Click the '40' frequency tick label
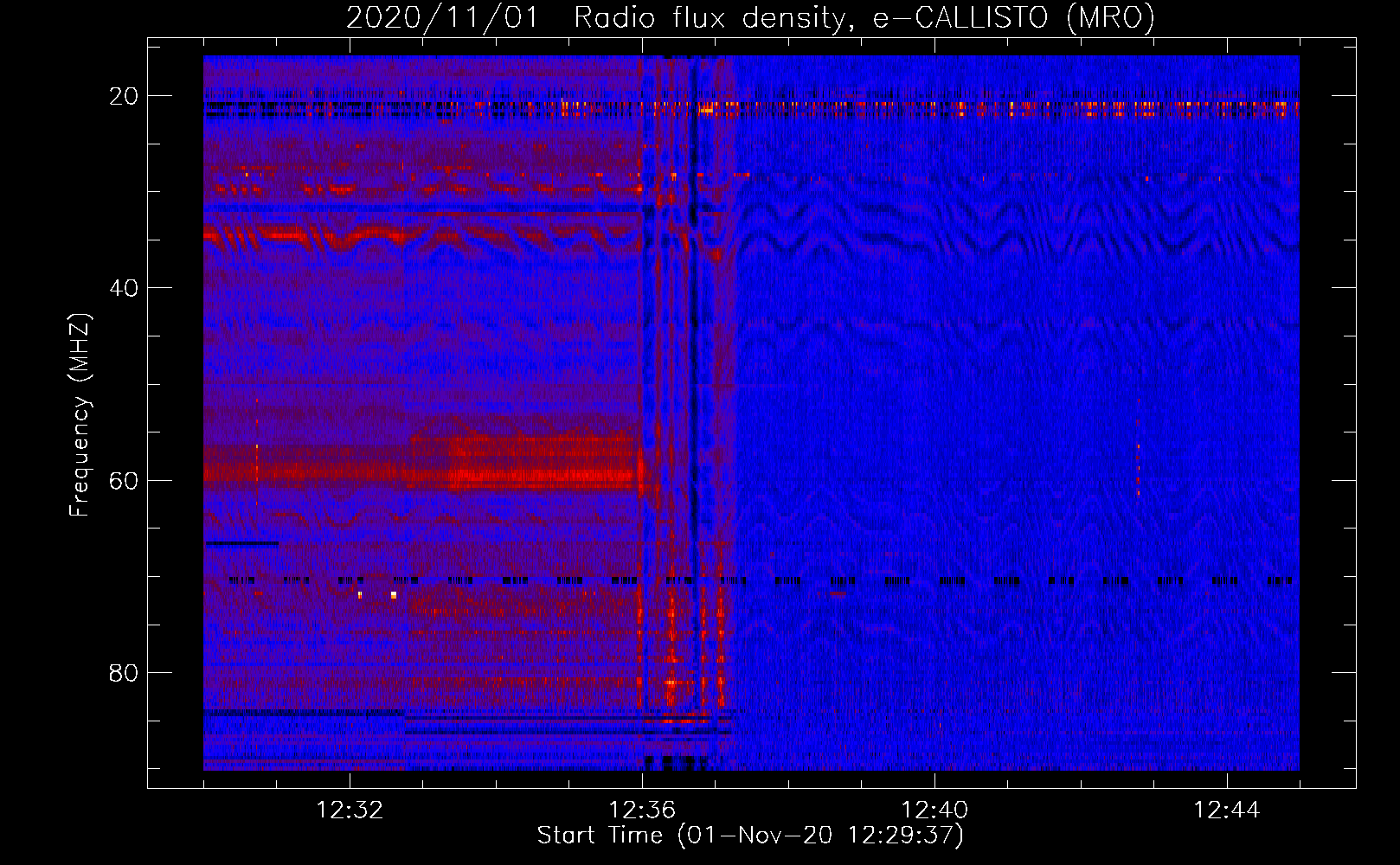This screenshot has width=1400, height=865. (x=124, y=288)
